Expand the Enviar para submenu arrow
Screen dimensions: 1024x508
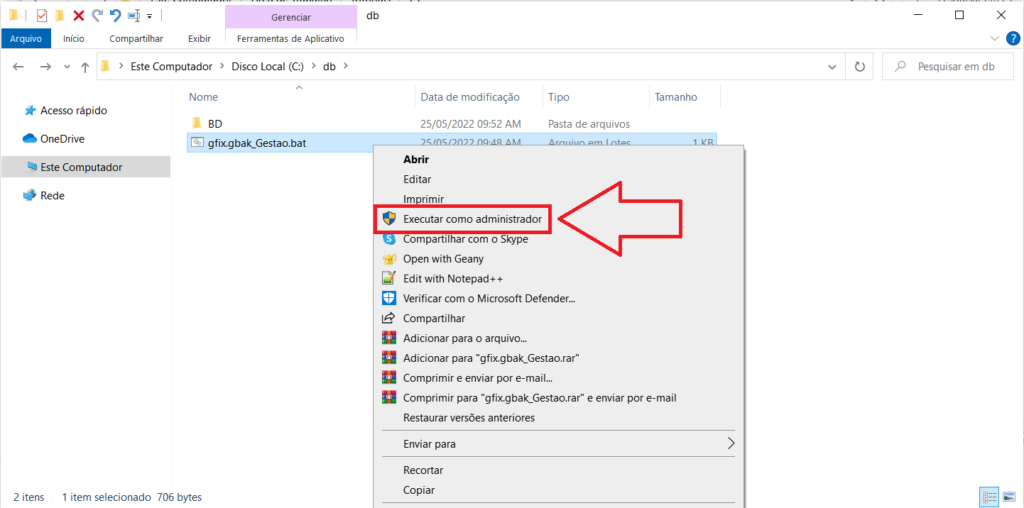(x=730, y=443)
